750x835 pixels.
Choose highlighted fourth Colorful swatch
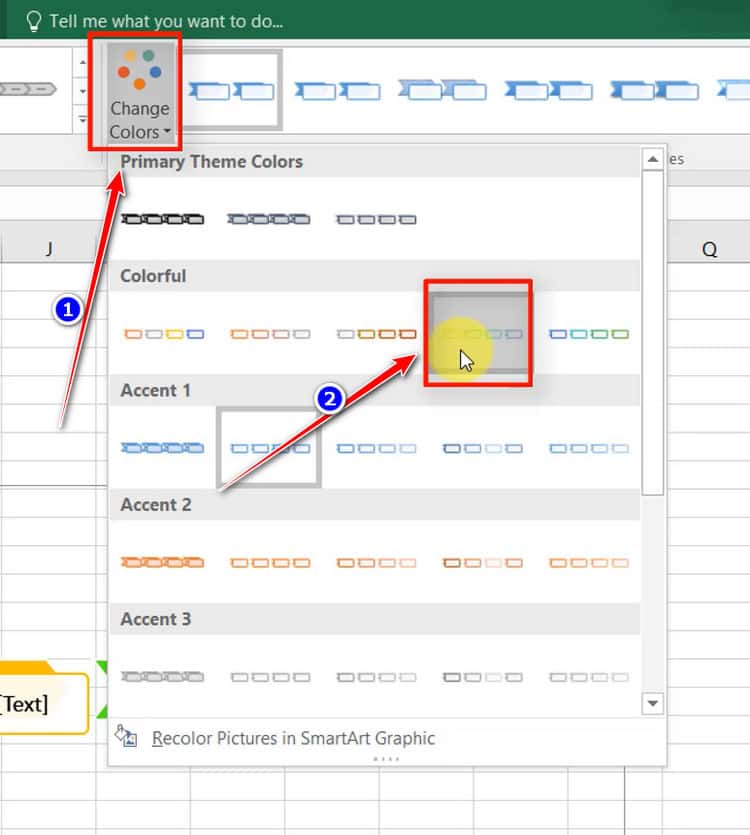[478, 333]
